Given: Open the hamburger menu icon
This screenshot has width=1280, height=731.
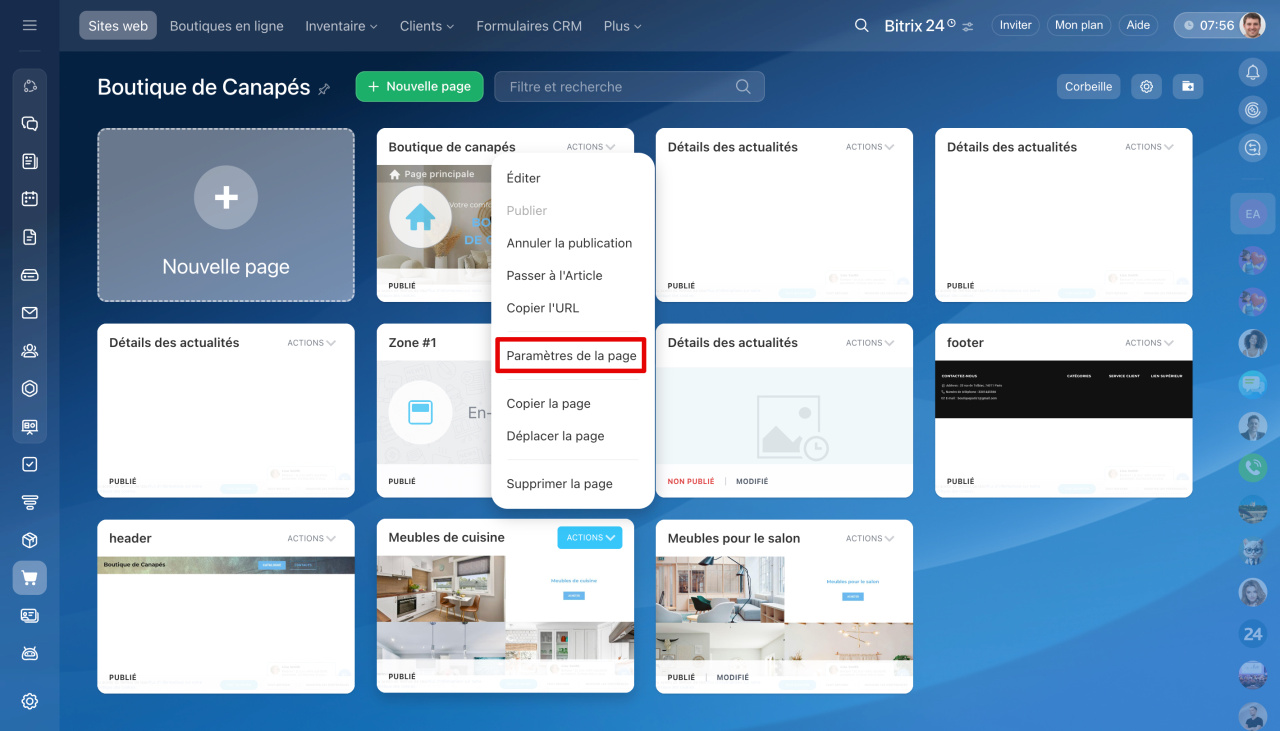Looking at the screenshot, I should click(x=30, y=25).
